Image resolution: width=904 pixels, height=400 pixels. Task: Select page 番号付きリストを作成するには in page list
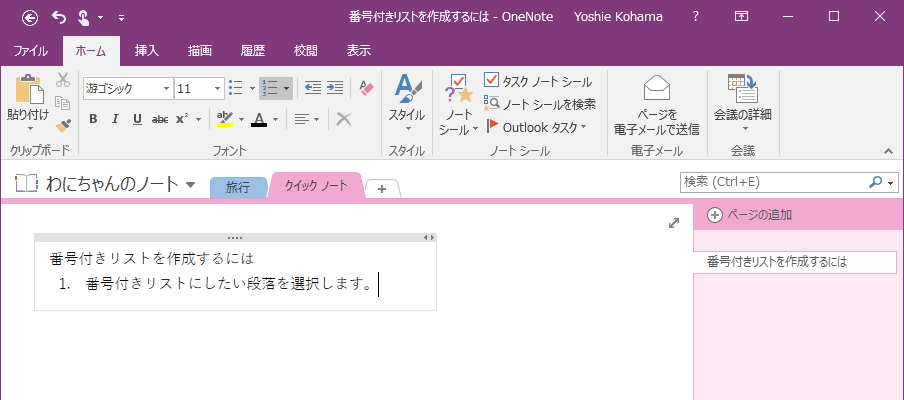pos(795,262)
